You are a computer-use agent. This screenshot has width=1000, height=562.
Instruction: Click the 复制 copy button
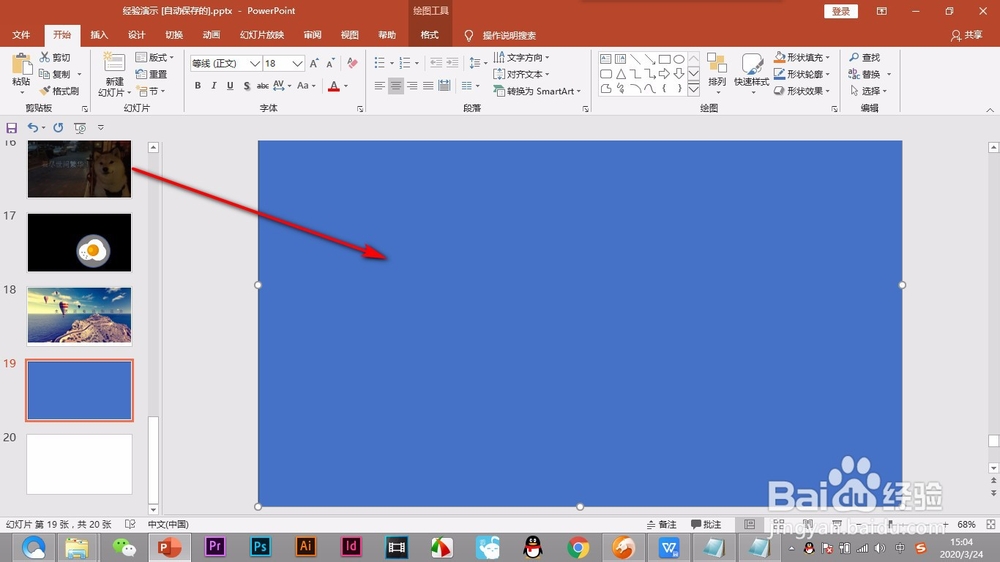[56, 74]
